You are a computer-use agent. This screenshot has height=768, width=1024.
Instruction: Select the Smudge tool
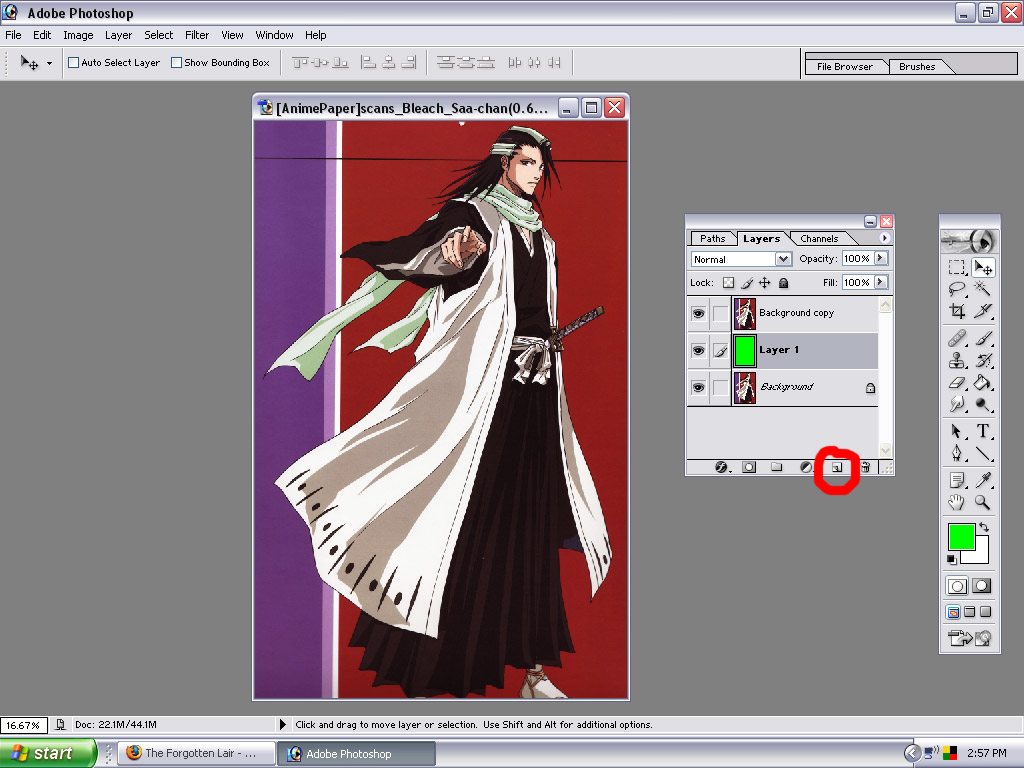click(x=957, y=404)
